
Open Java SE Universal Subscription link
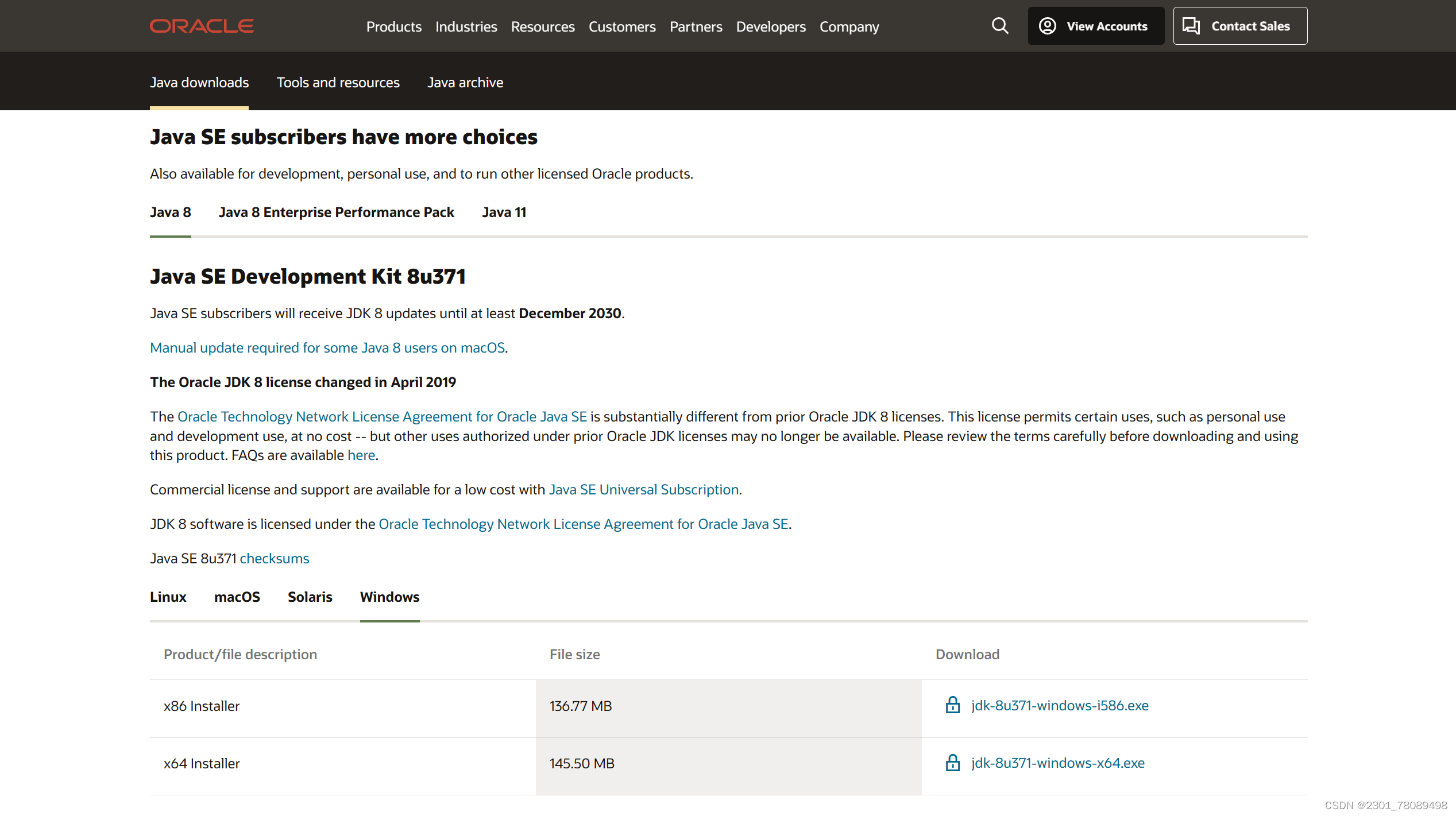point(643,489)
